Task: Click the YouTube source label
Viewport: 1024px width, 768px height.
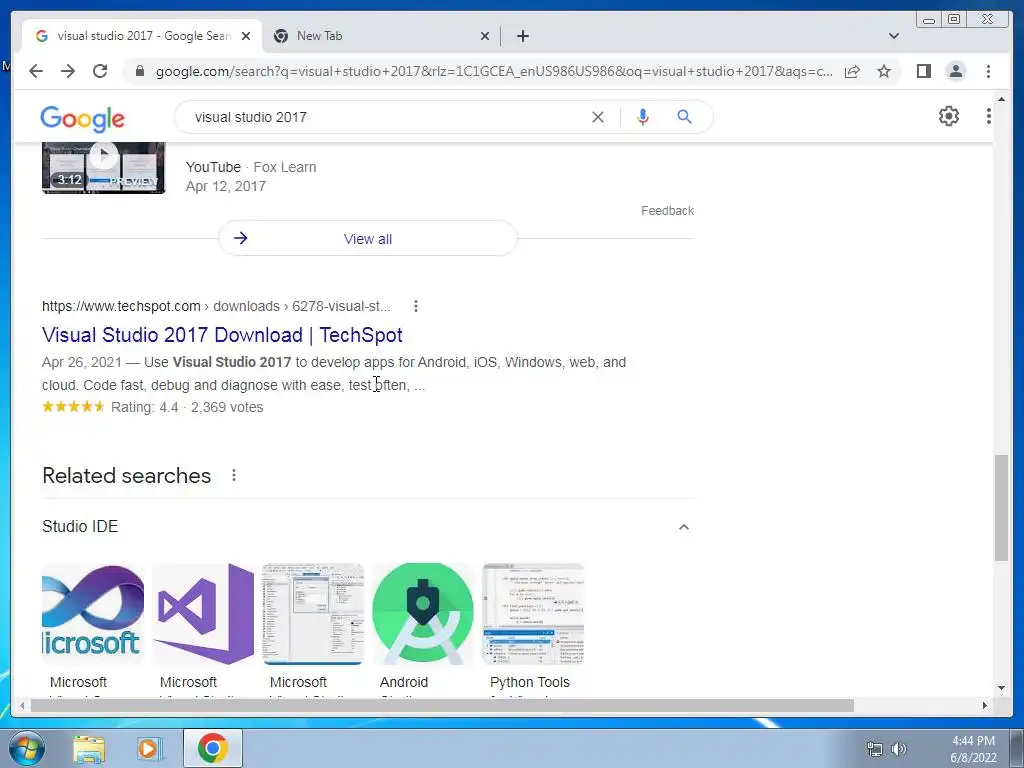Action: coord(213,167)
